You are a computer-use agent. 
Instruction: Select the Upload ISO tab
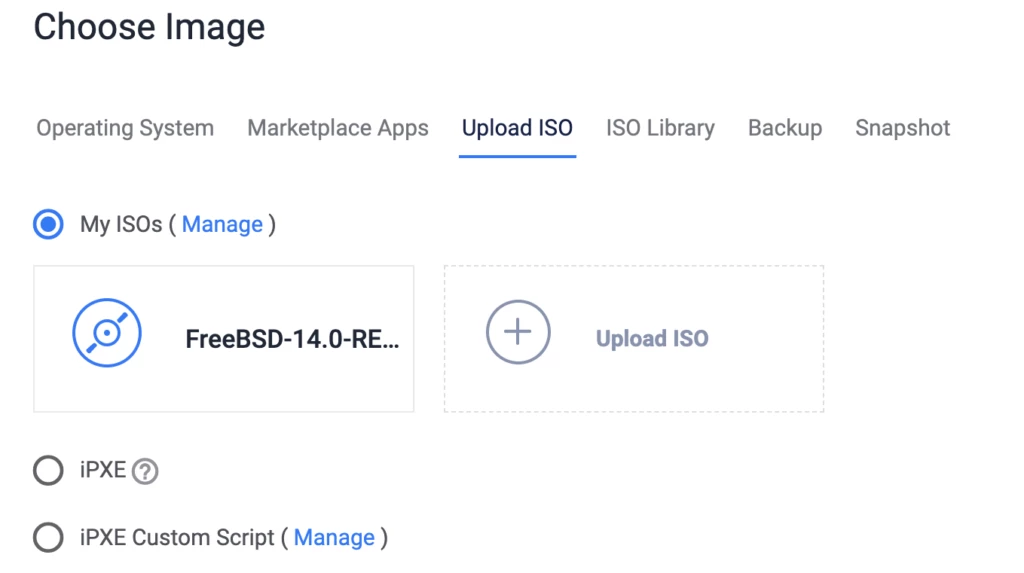click(x=517, y=128)
